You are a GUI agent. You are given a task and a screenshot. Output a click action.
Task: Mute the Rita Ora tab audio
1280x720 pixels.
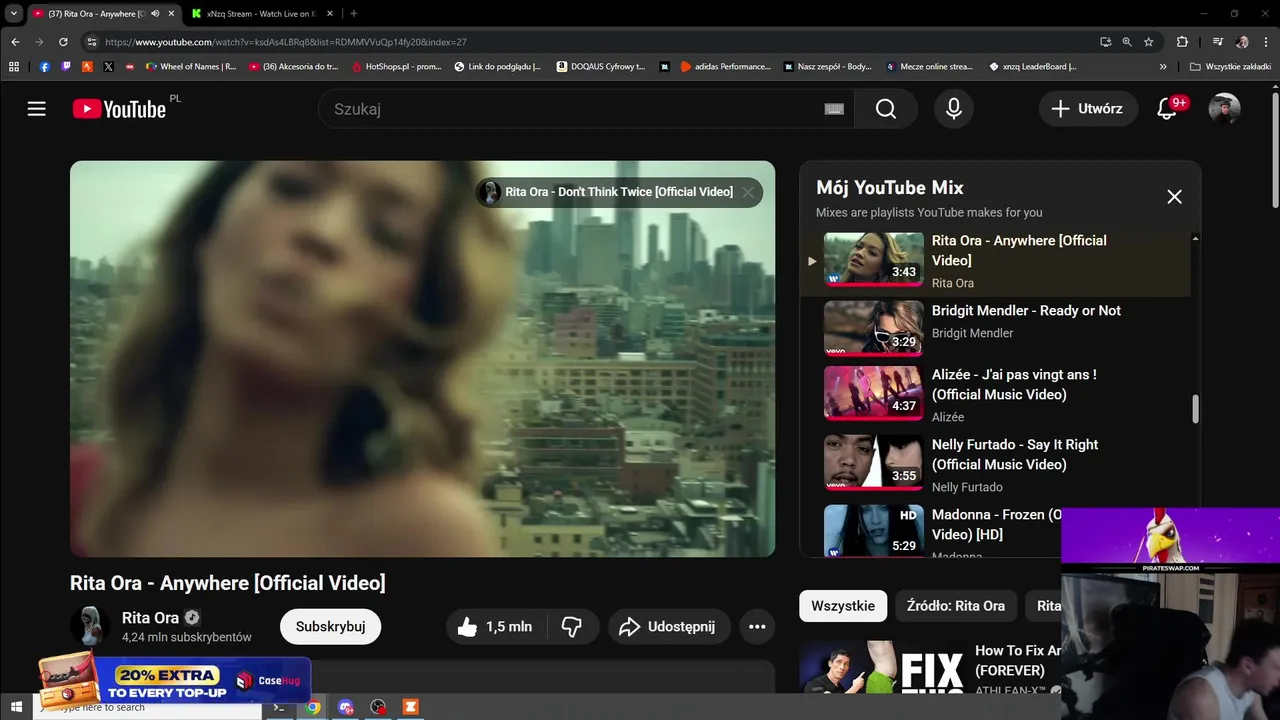pyautogui.click(x=155, y=14)
